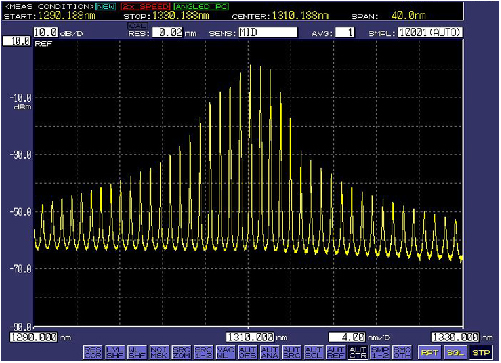The height and width of the screenshot is (363, 501).
Task: Toggle the LVL SHF level shift indicator
Action: (x=115, y=352)
